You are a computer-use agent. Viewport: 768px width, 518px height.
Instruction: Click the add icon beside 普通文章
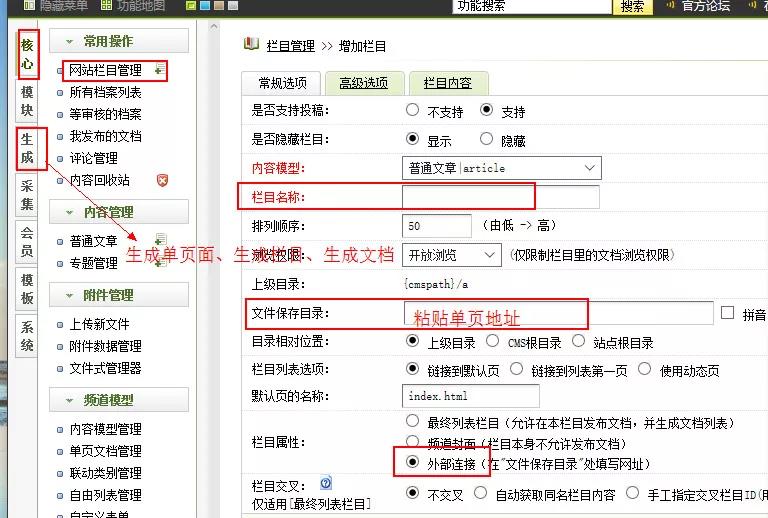(x=160, y=239)
